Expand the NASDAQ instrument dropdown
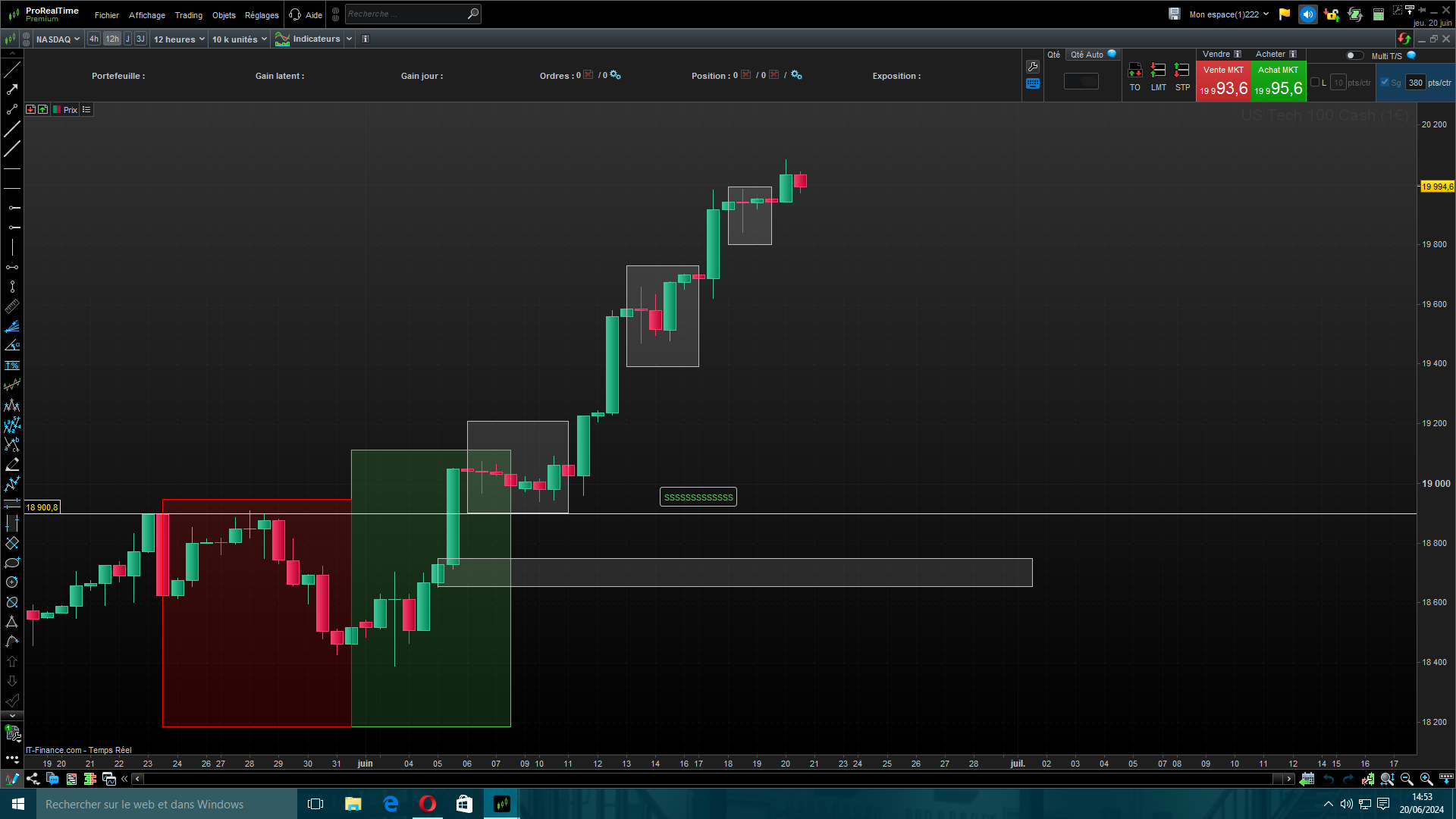The height and width of the screenshot is (819, 1456). [58, 39]
